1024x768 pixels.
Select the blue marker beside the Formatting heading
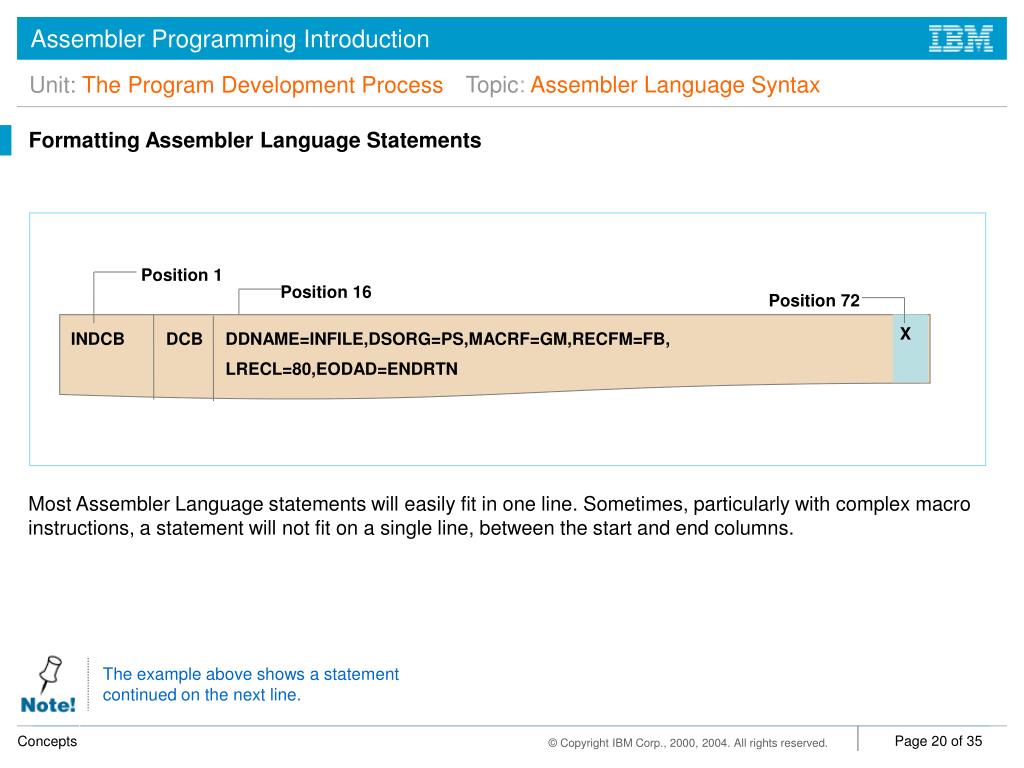(5, 141)
